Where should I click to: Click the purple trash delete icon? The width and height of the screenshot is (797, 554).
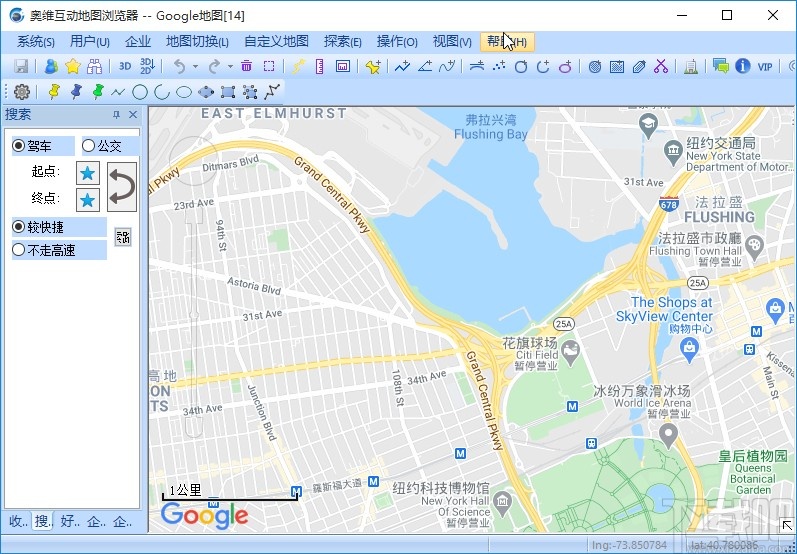tap(247, 66)
